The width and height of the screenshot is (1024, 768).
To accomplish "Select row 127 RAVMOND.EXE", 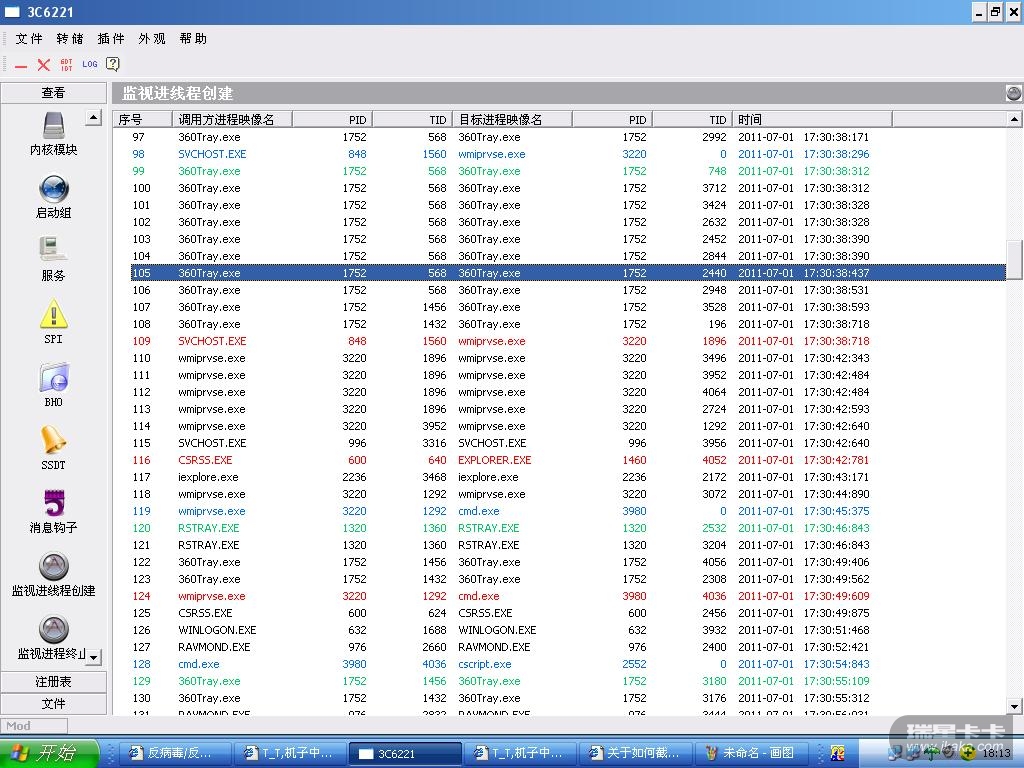I will (568, 647).
